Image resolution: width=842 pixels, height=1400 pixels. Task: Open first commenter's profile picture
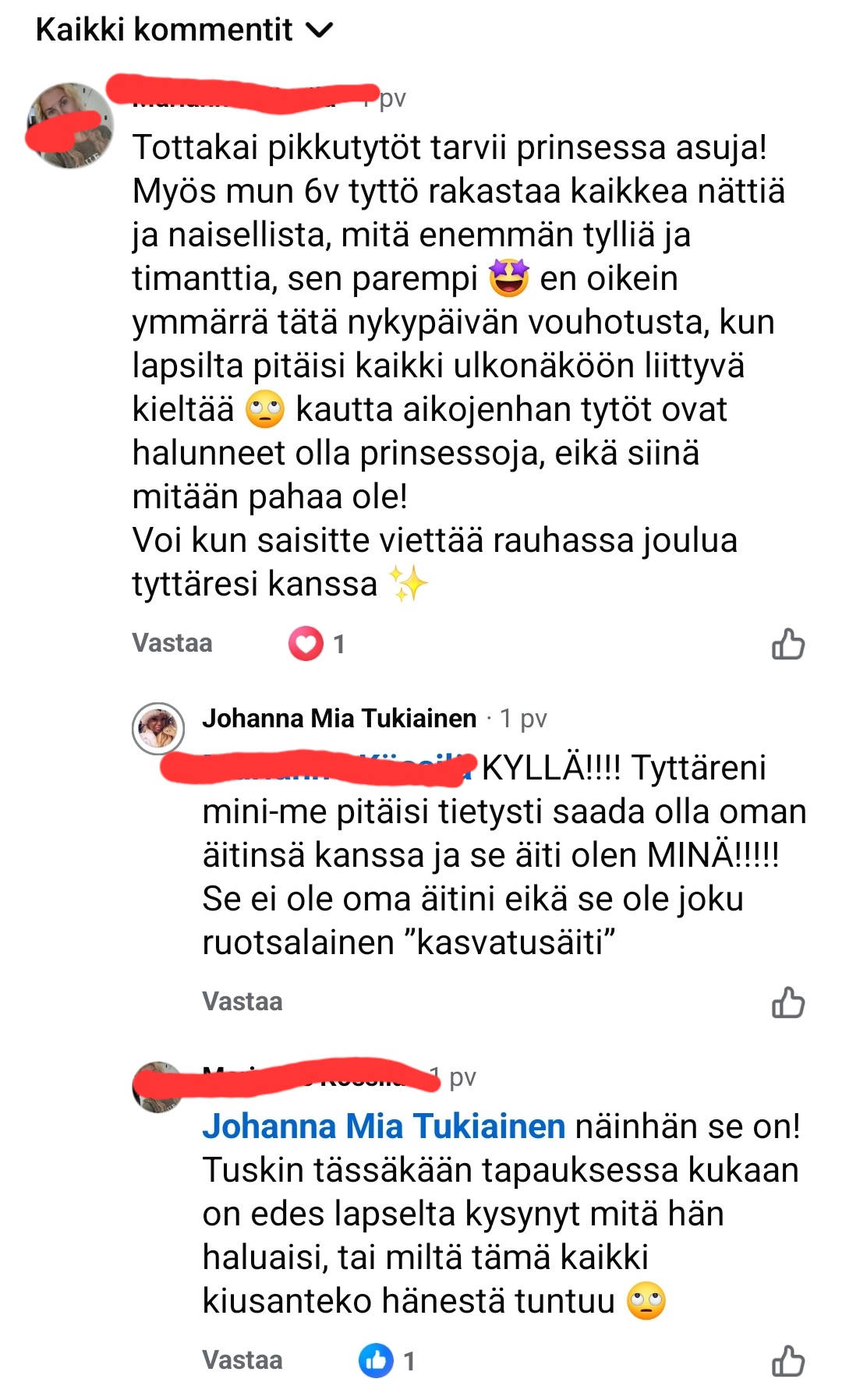pos(70,126)
